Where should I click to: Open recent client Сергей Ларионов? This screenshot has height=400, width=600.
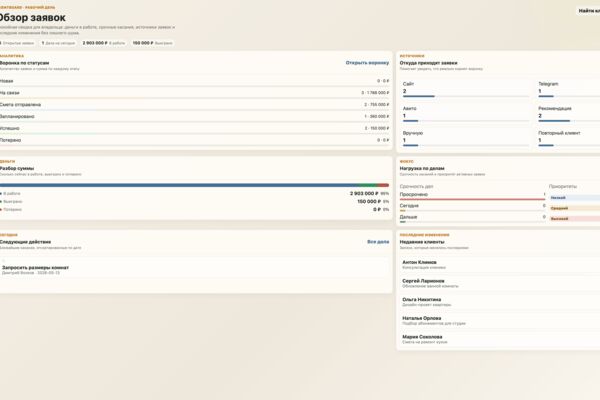(500, 283)
